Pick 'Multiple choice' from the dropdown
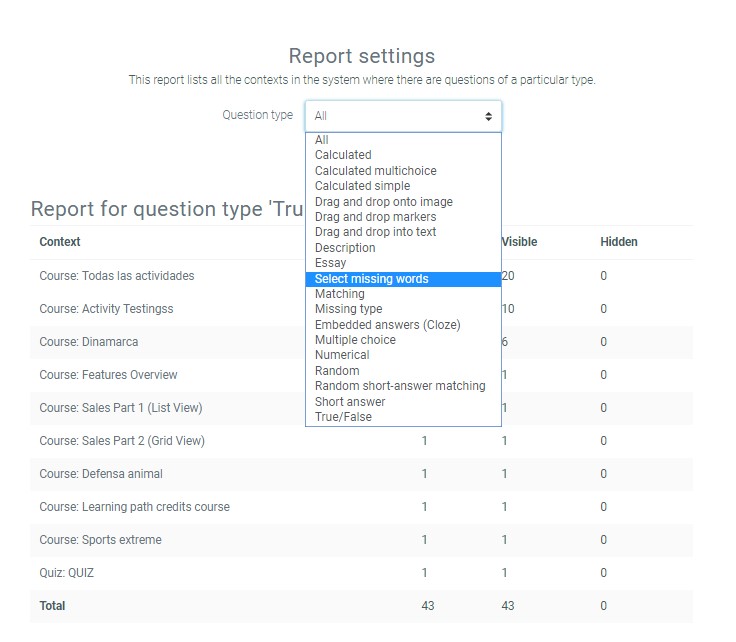Screen dimensions: 736x642 [355, 340]
